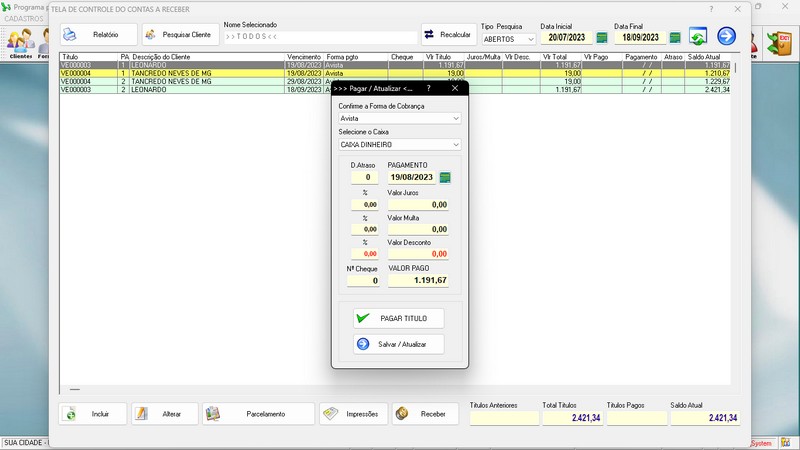Click the green refresh icon at top right
Screen dimensions: 800x450
[698, 37]
